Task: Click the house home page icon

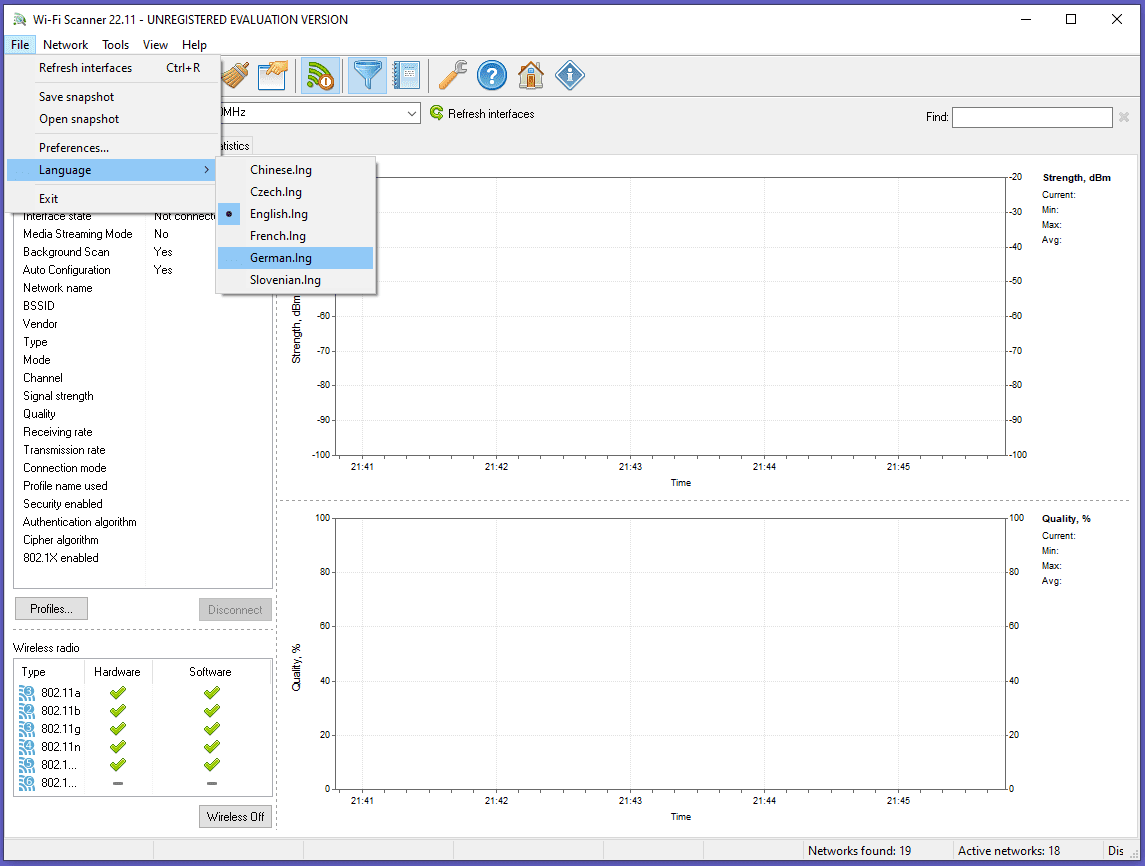Action: pos(531,75)
